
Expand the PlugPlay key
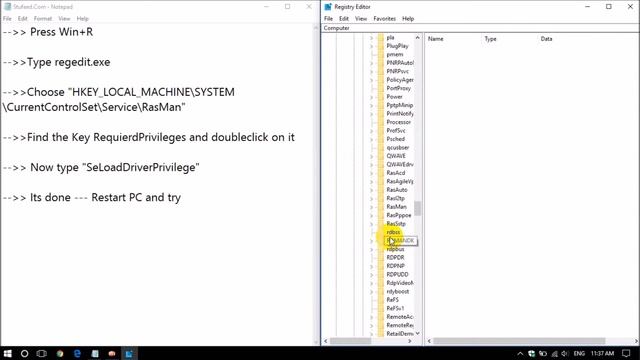(x=371, y=46)
